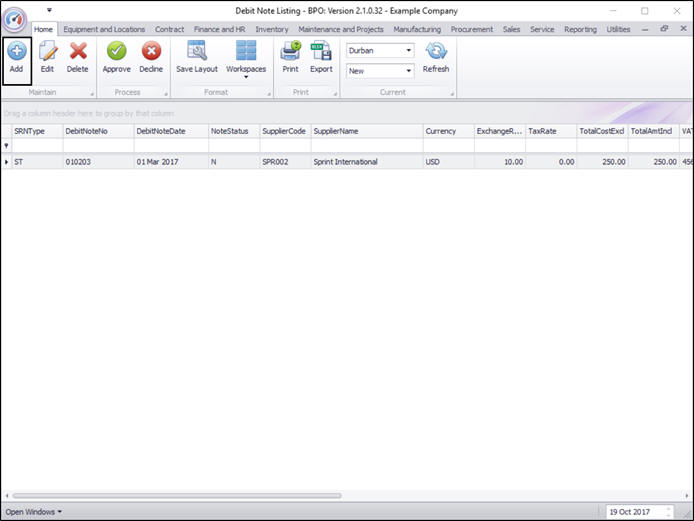The height and width of the screenshot is (521, 694).
Task: Expand the Print group launcher
Action: point(335,94)
